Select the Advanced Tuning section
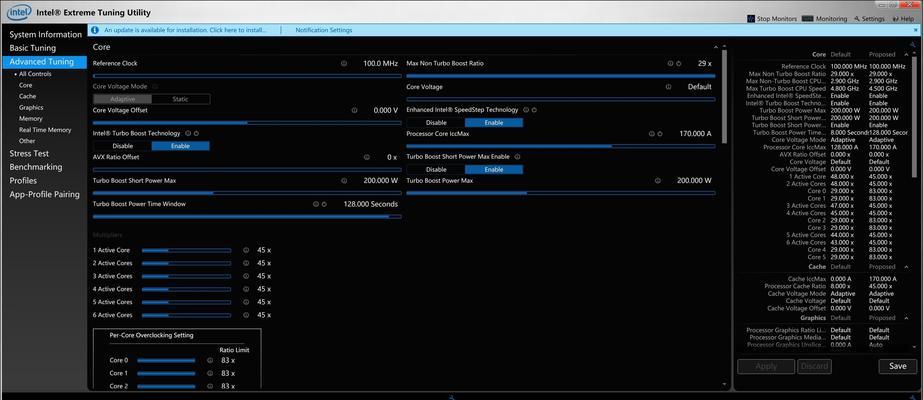 (x=44, y=62)
